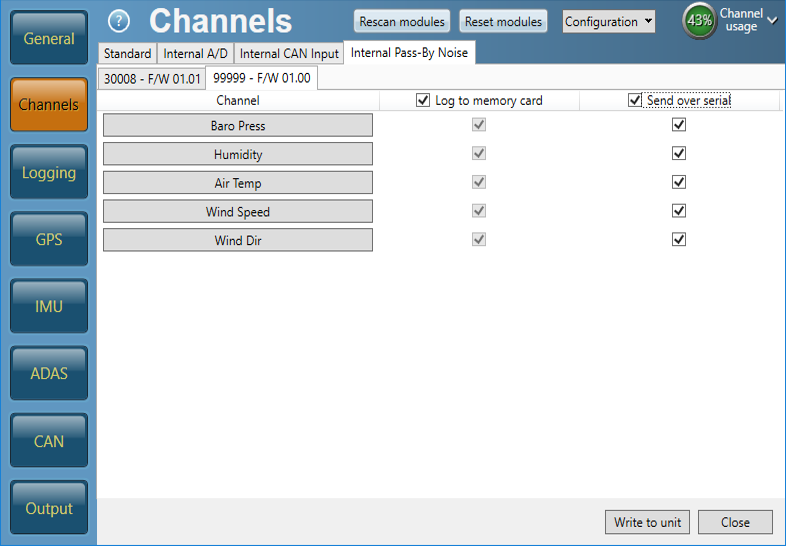Open the Logging section in sidebar
Viewport: 786px width, 546px height.
tap(49, 172)
